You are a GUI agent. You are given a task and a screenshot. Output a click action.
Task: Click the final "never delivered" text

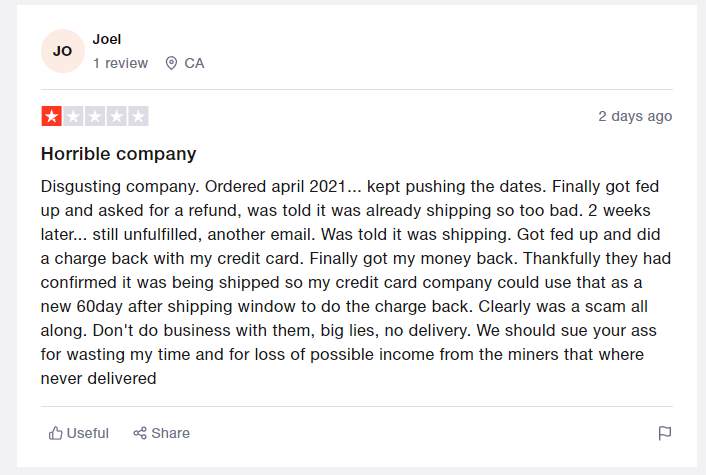98,379
